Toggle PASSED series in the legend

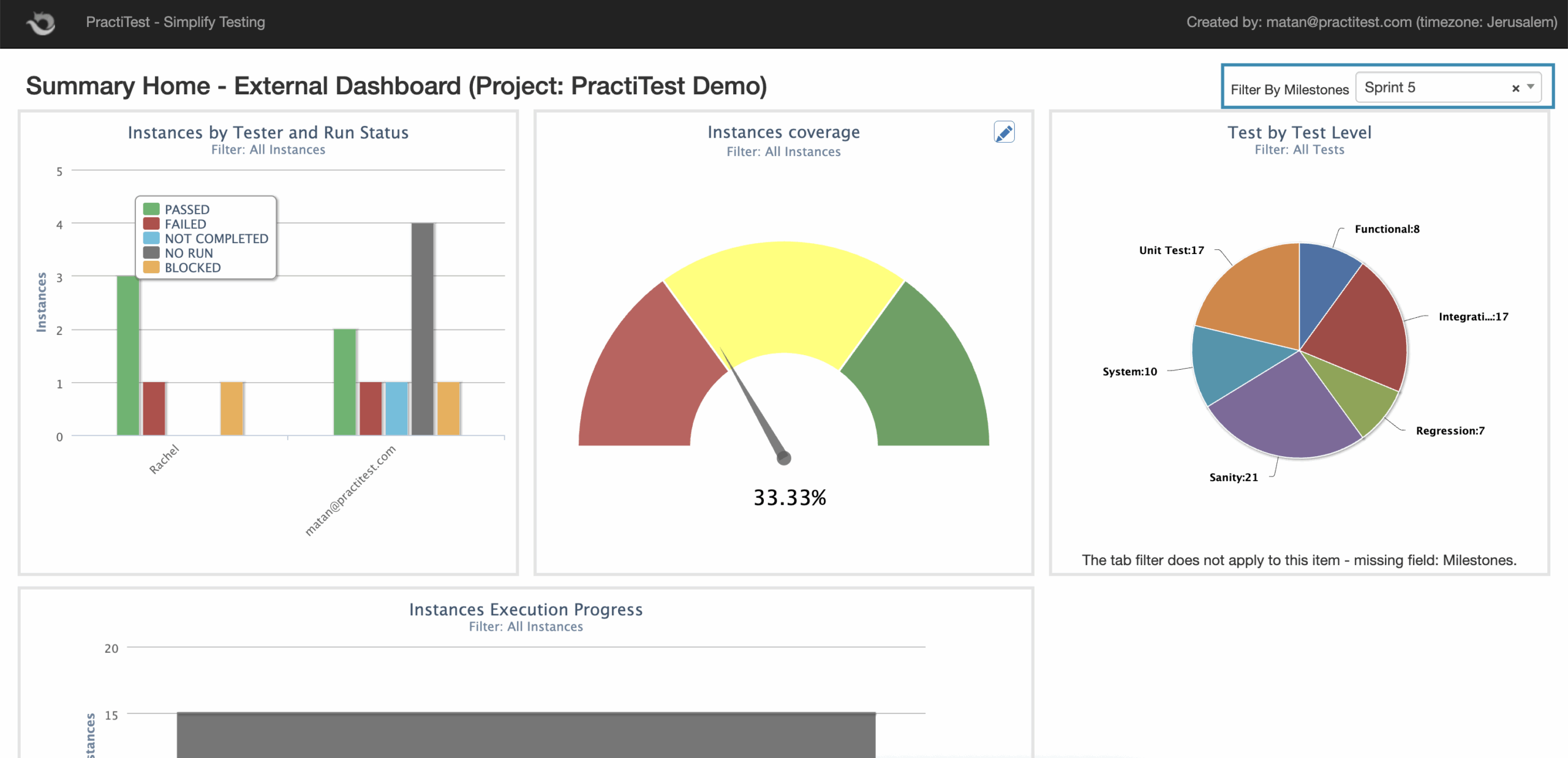coord(187,209)
